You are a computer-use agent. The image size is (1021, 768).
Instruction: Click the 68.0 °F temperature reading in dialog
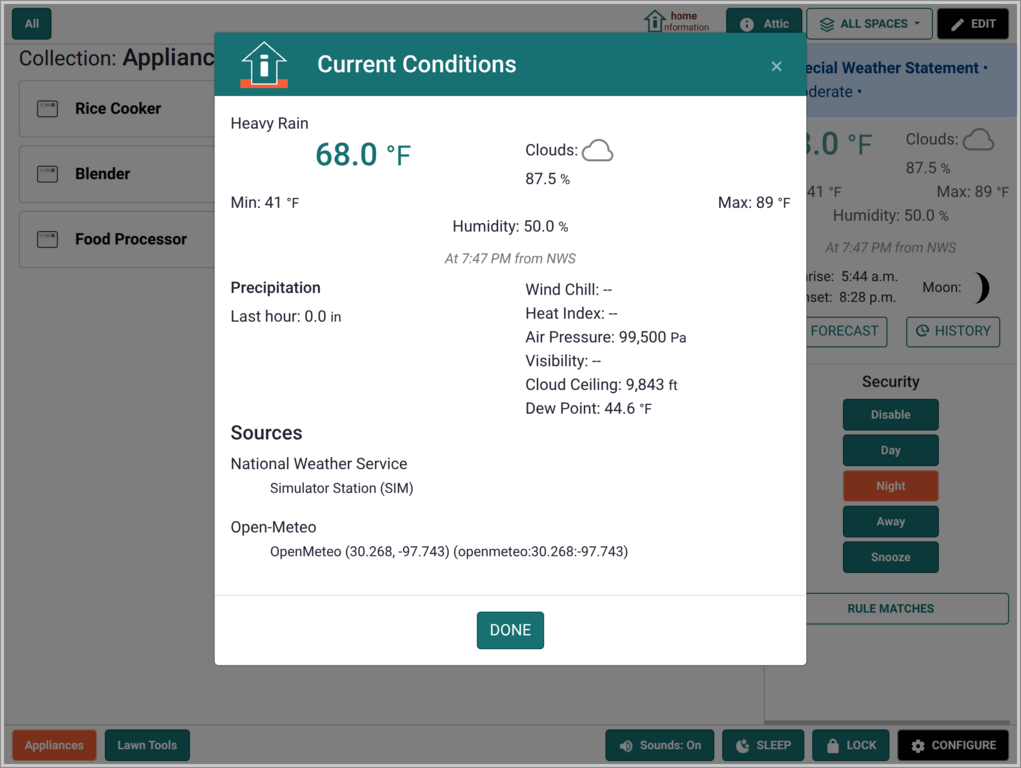363,155
